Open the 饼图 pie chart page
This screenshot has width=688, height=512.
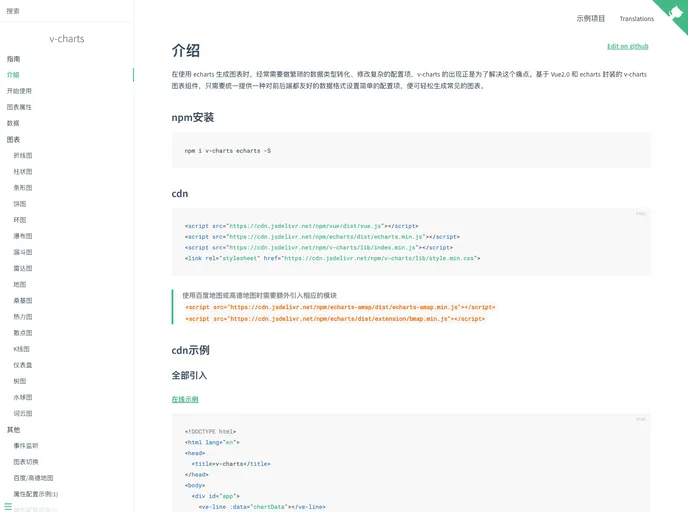[19, 204]
